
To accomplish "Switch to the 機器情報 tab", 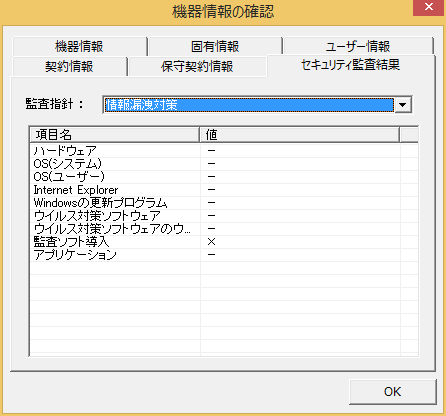I will click(x=79, y=46).
